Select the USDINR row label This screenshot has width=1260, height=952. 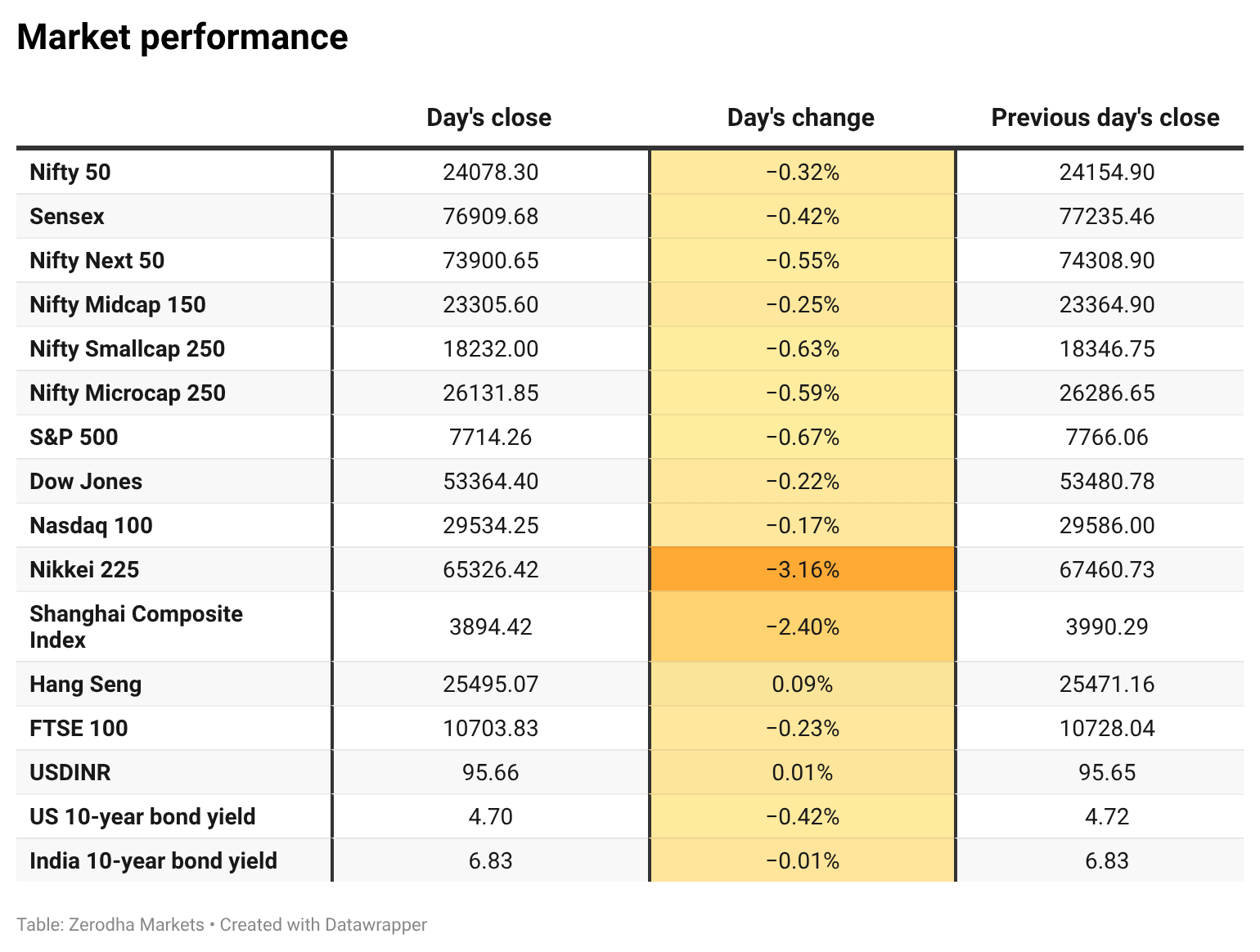pyautogui.click(x=70, y=773)
